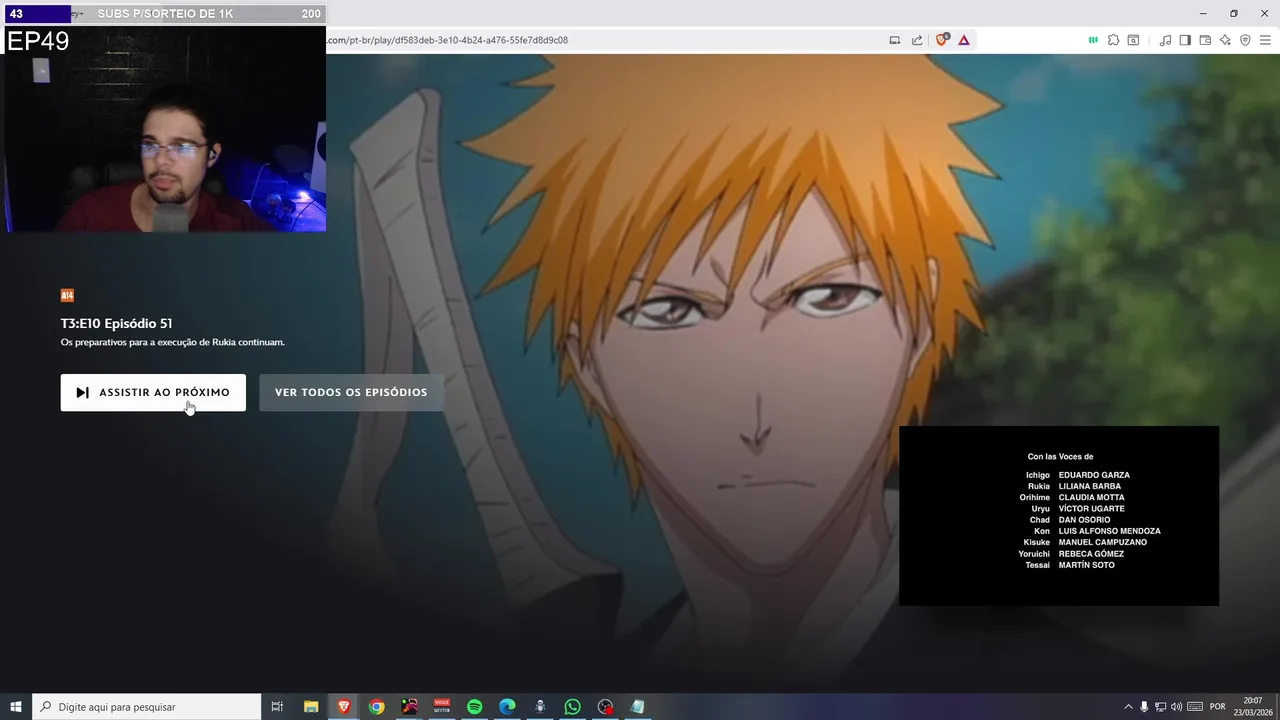Click the Brave browser taskbar icon
Viewport: 1280px width, 720px height.
(344, 707)
